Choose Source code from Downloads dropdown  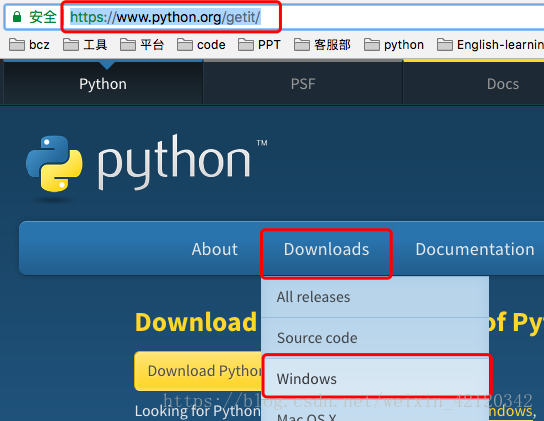[375, 338]
